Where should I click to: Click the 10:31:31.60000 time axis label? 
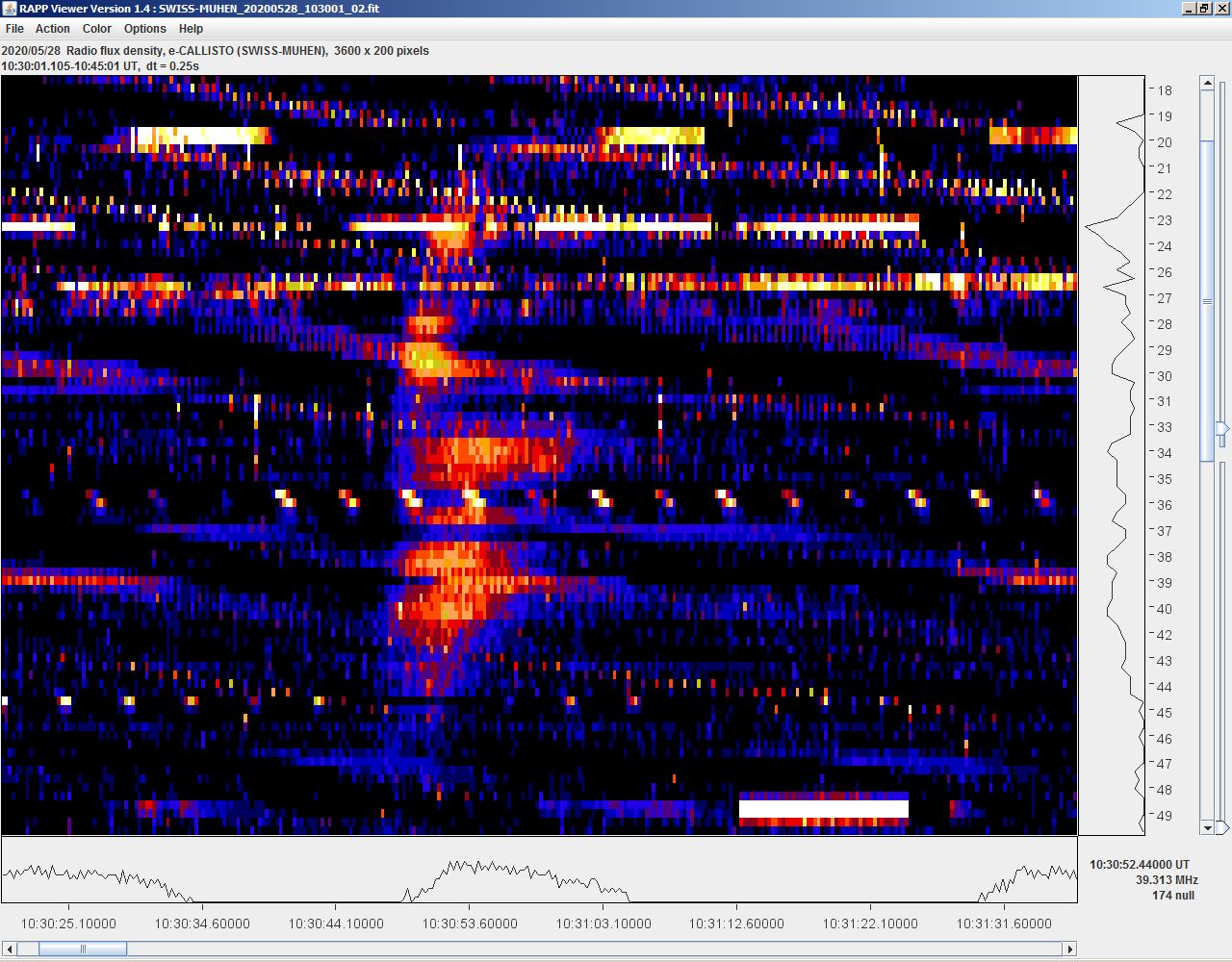1004,924
